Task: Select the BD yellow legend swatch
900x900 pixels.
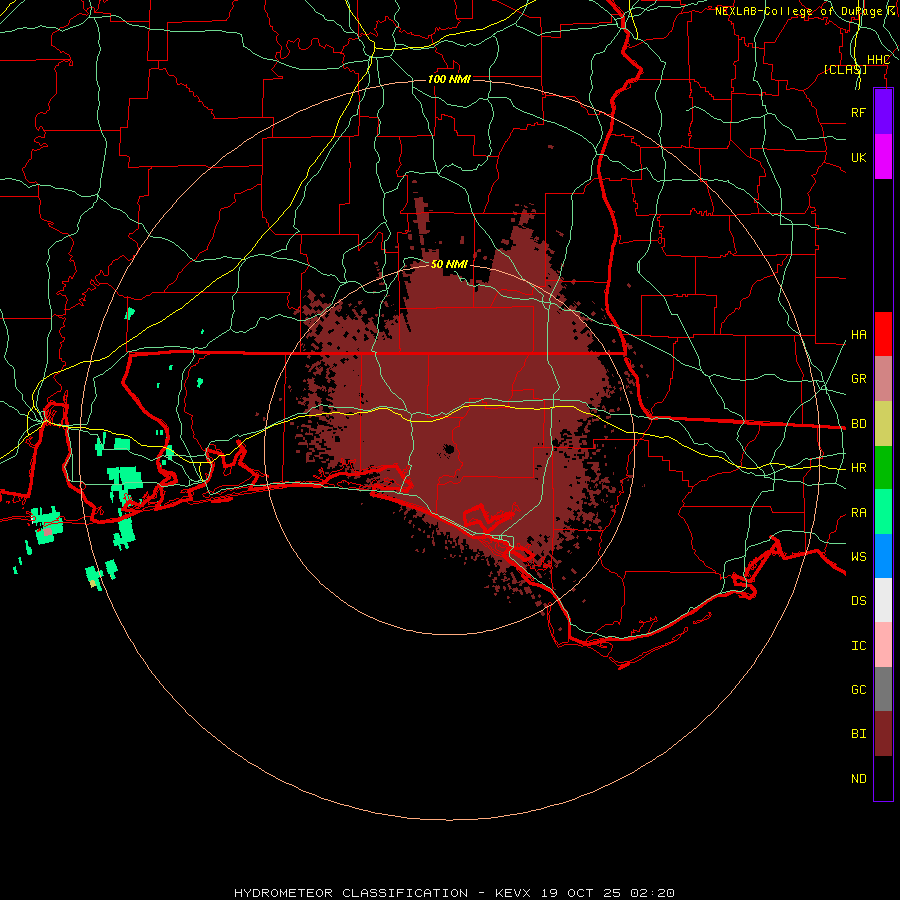Action: [883, 424]
